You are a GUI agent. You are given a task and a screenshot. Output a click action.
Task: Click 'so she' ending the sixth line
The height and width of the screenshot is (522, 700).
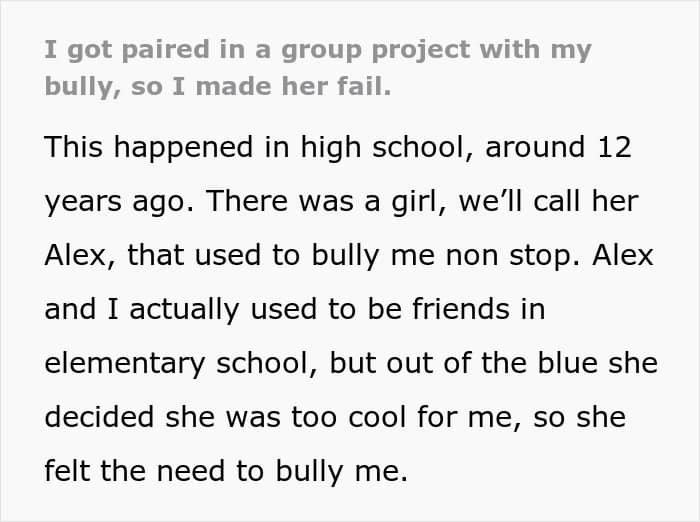[579, 418]
